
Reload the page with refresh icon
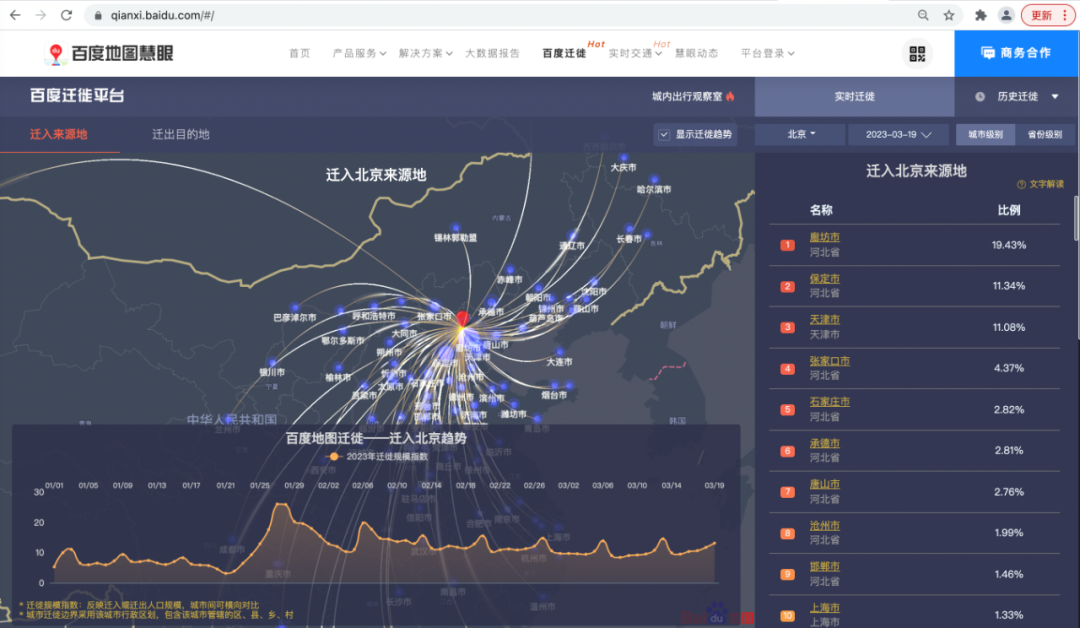(66, 15)
